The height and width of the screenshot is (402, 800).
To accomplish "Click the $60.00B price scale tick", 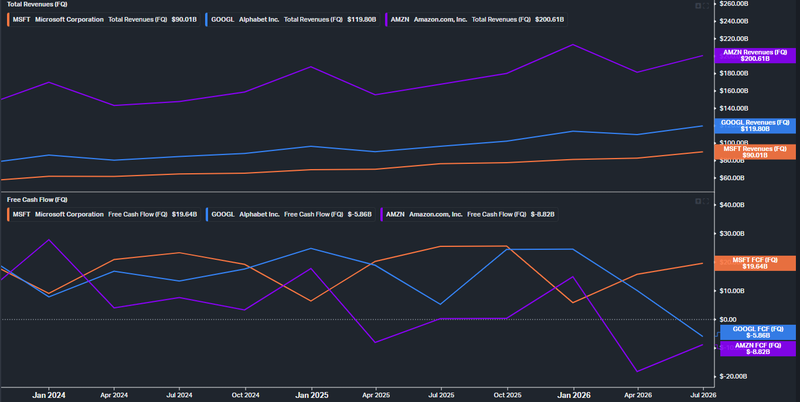I will (x=732, y=178).
